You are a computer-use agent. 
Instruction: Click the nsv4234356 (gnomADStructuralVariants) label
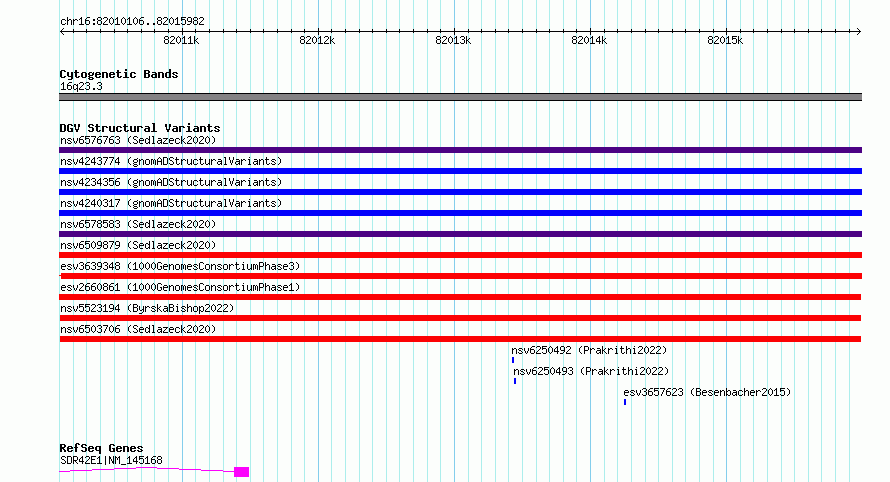click(171, 182)
